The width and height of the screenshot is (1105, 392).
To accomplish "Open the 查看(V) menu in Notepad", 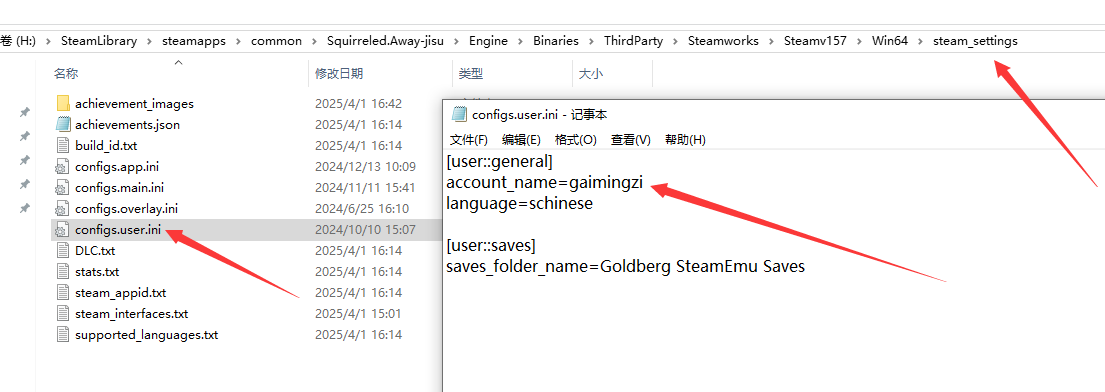I will pyautogui.click(x=631, y=140).
